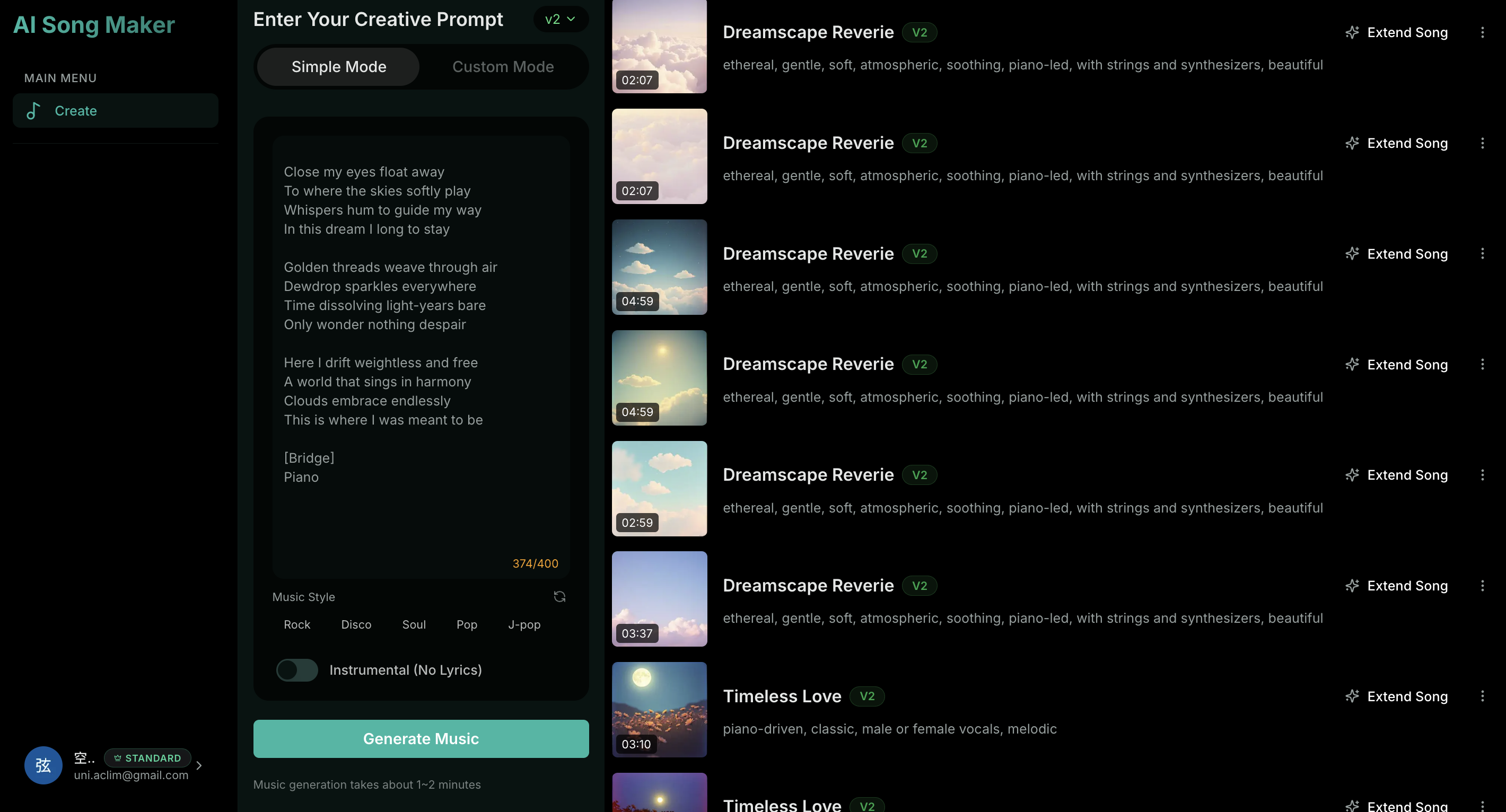The width and height of the screenshot is (1506, 812).
Task: Switch to Simple Mode tab
Action: (338, 67)
